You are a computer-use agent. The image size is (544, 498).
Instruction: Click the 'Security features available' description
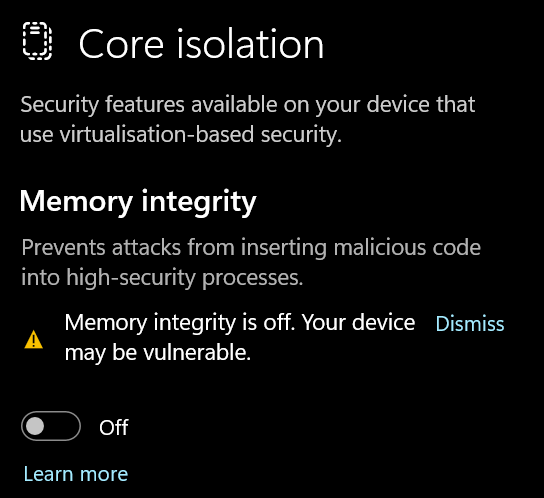[x=248, y=104]
